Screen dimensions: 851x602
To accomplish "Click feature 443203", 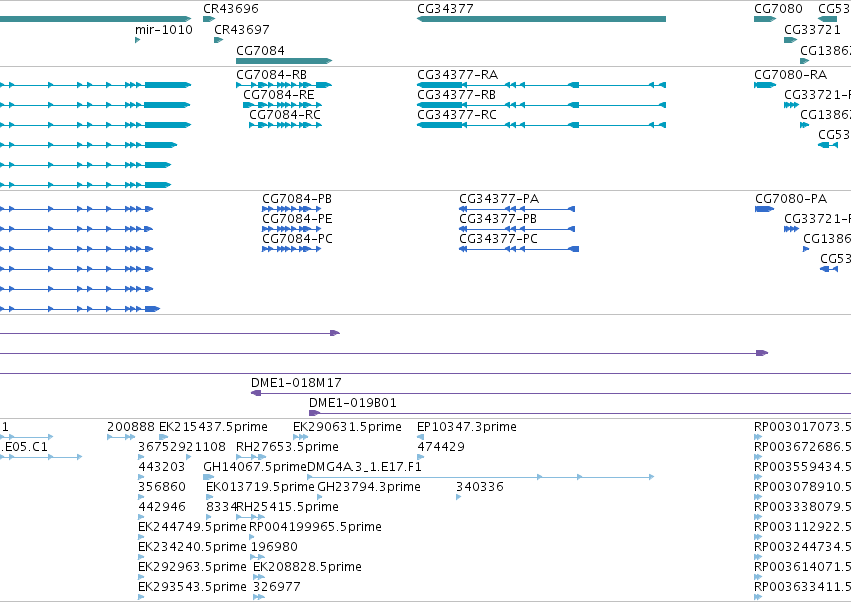I will [x=162, y=467].
